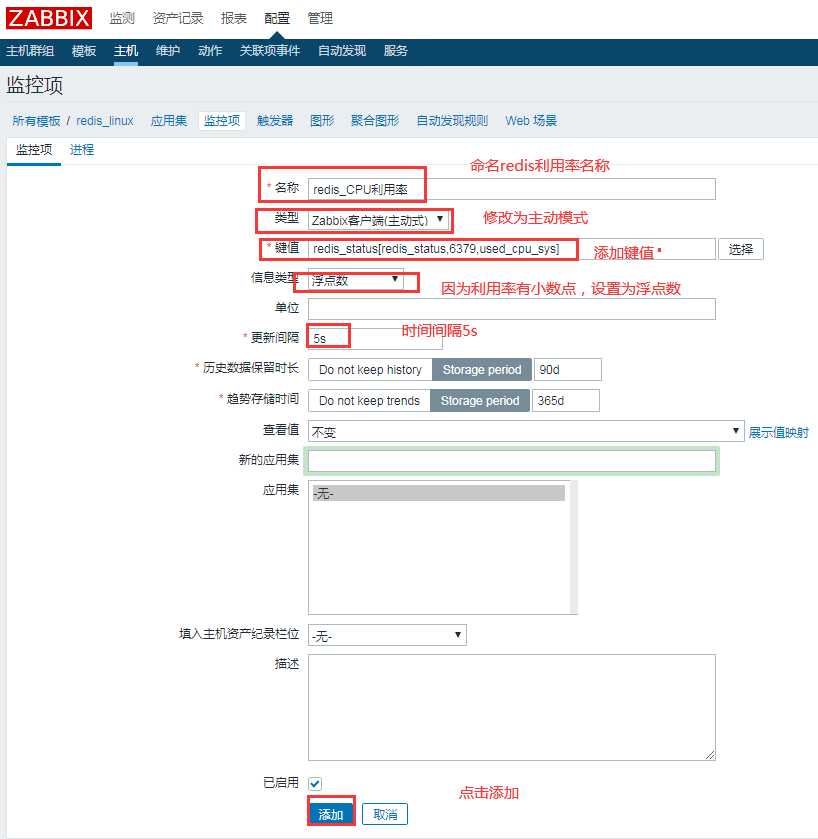The image size is (818, 839).
Task: Click the 应用集 list scrollbar
Action: pos(574,547)
